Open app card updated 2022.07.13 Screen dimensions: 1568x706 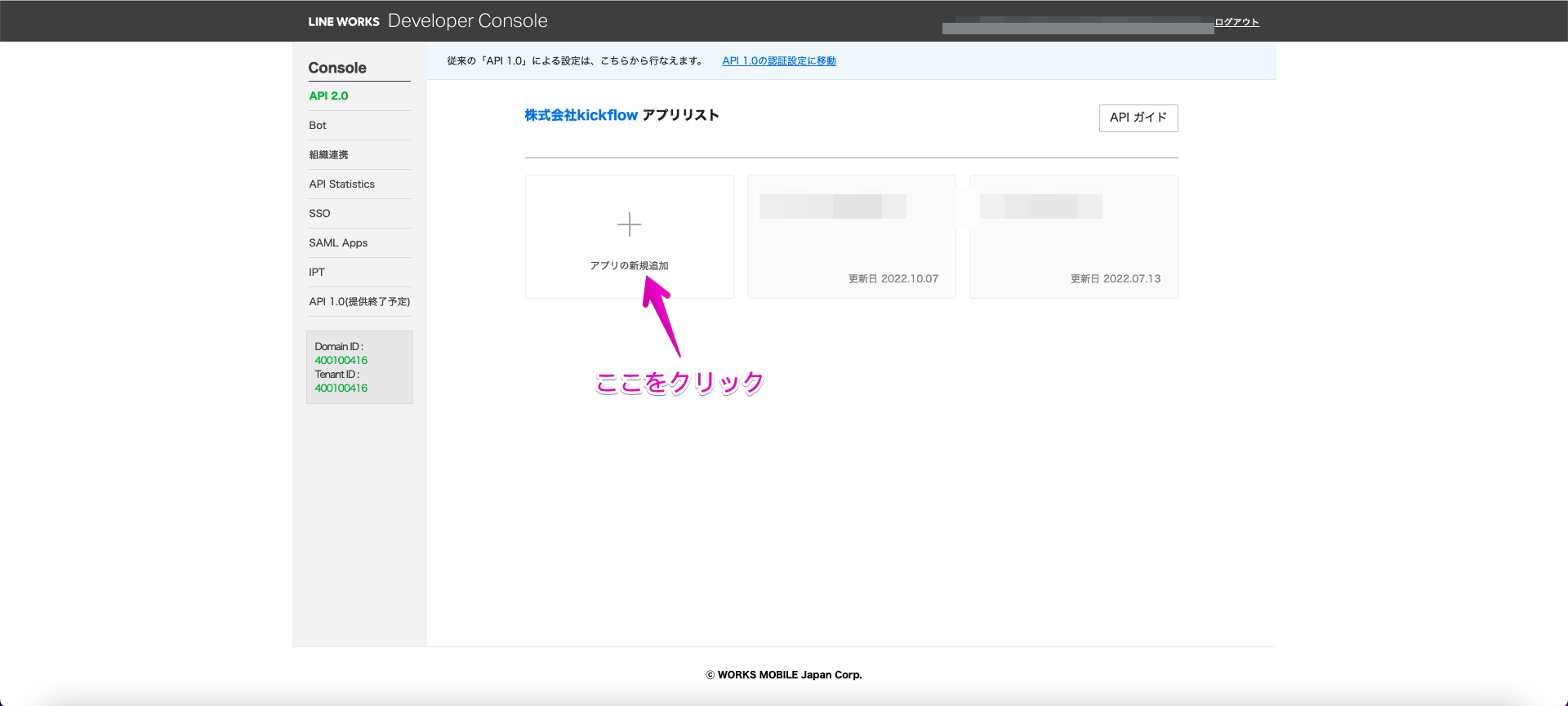(x=1074, y=237)
